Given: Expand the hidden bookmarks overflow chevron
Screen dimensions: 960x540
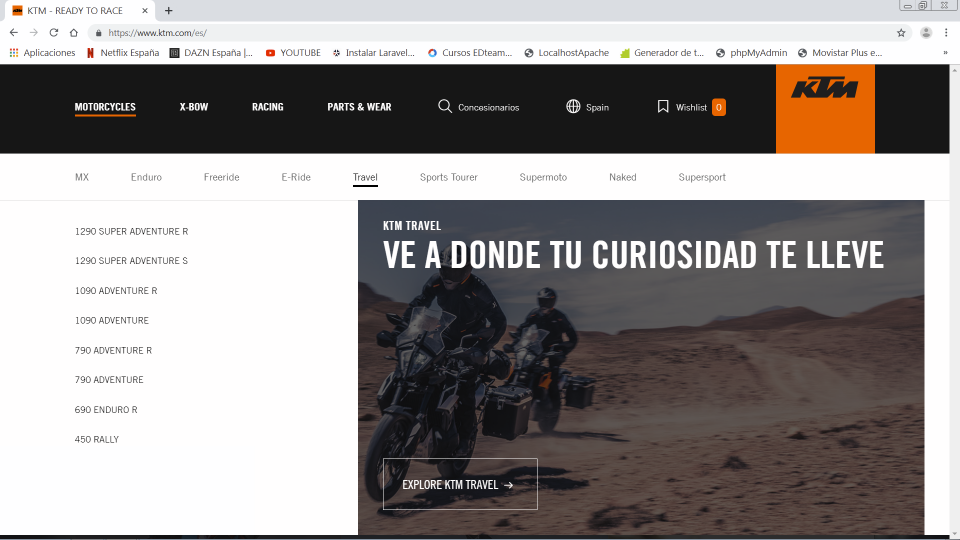Looking at the screenshot, I should click(945, 53).
